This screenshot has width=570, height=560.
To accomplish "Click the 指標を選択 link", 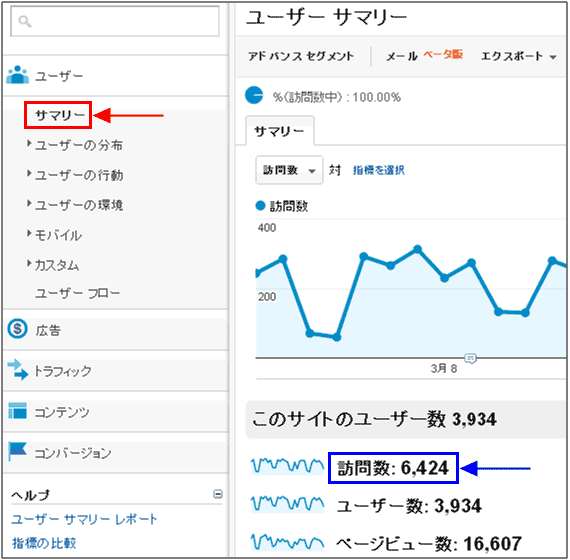I will click(x=378, y=170).
